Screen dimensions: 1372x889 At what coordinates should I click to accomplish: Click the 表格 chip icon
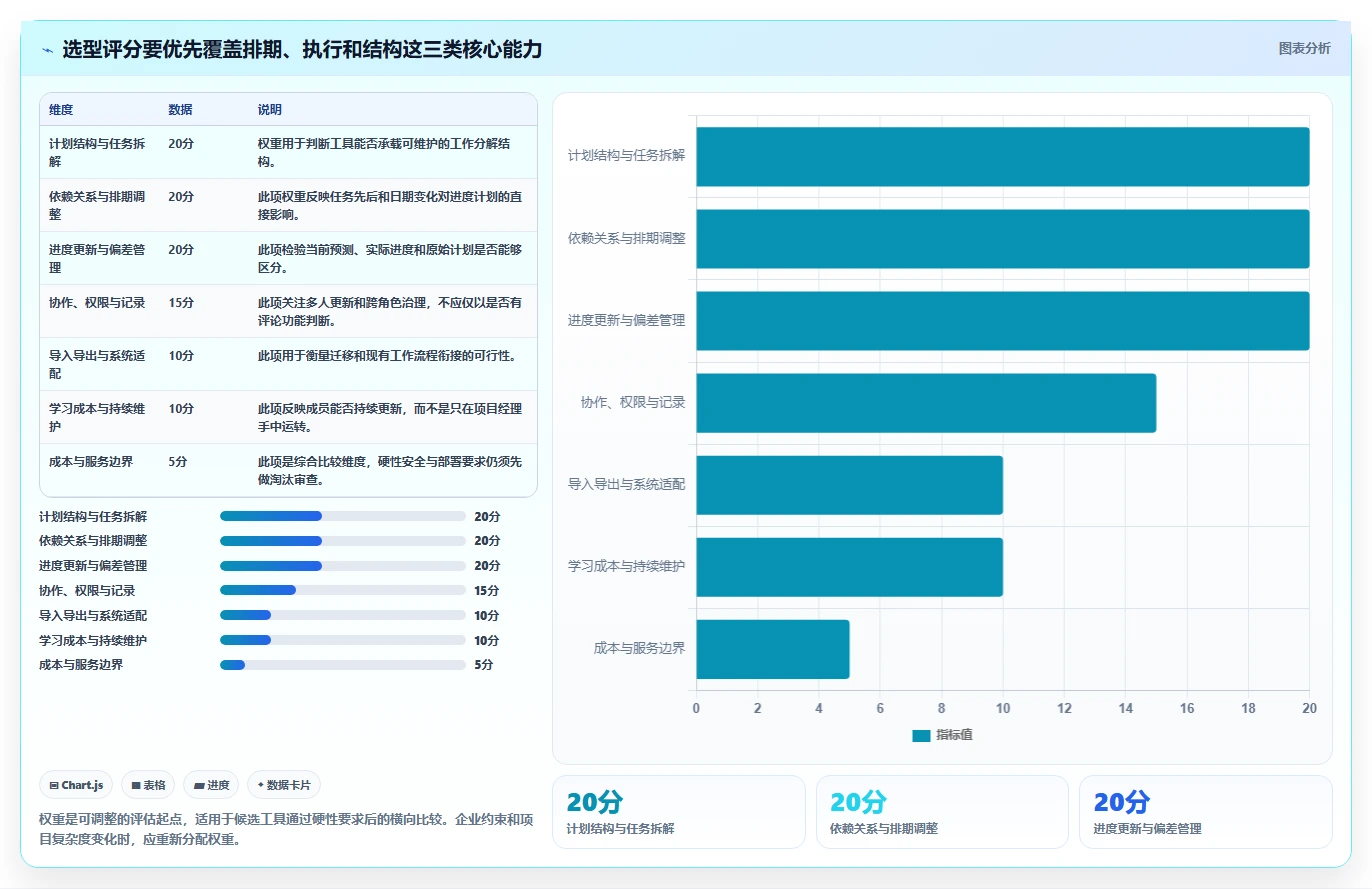pyautogui.click(x=136, y=786)
